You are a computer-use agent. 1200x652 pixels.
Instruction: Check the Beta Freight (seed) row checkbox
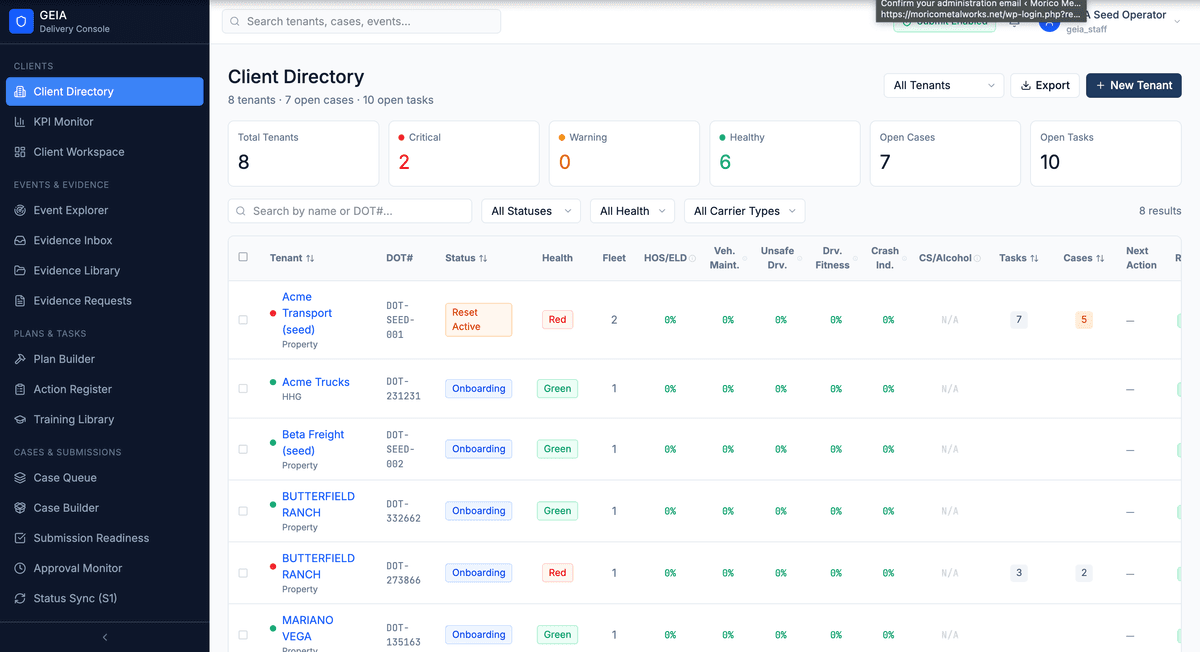(x=243, y=449)
